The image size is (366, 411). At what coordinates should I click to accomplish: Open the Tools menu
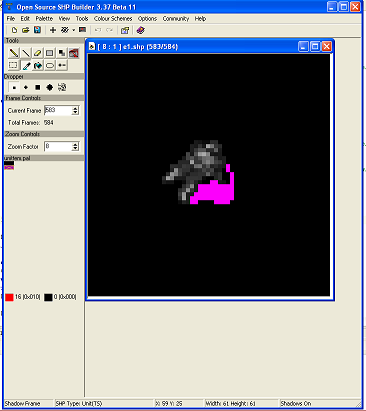[x=82, y=19]
